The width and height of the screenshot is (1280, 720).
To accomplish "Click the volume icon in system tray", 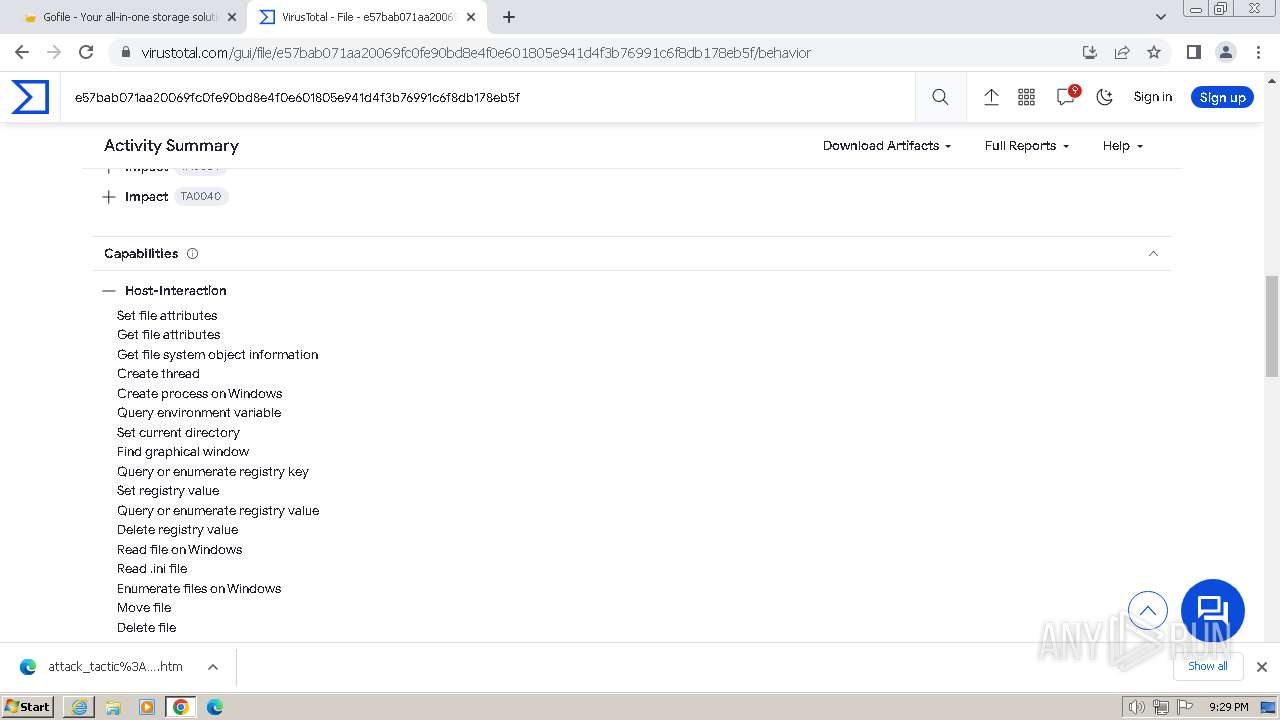I will click(x=1137, y=707).
